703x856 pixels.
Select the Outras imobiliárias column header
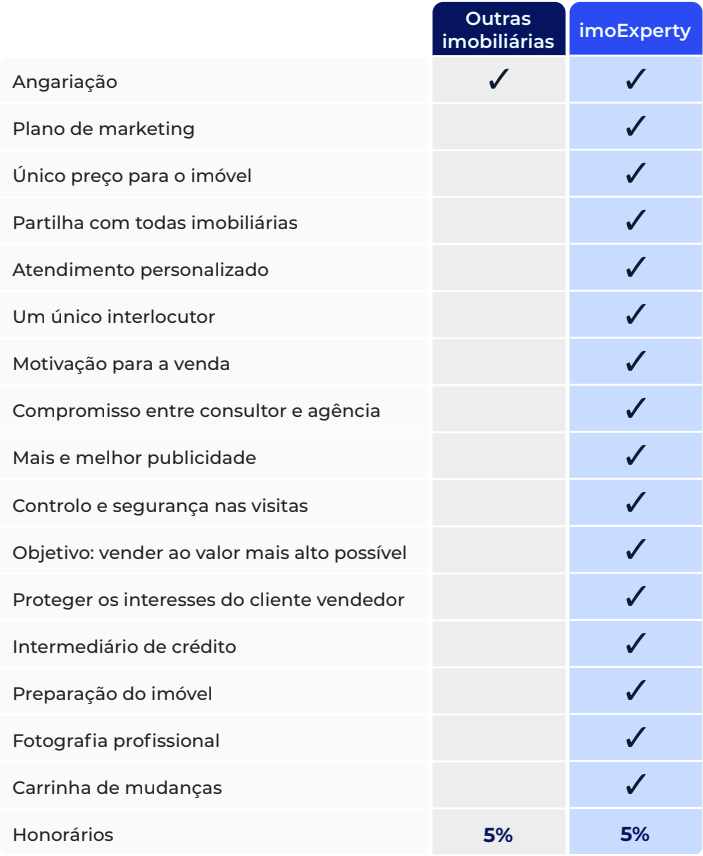click(x=498, y=30)
